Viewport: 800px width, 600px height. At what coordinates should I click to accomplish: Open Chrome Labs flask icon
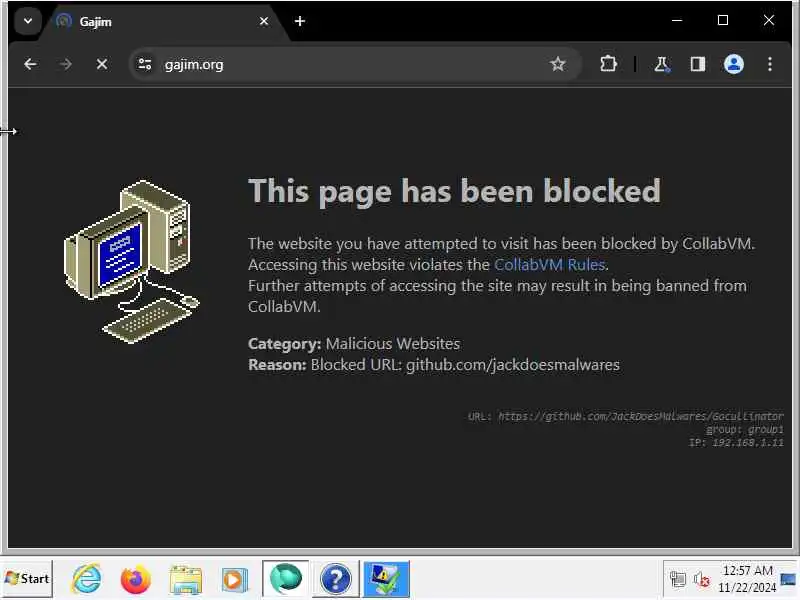click(662, 64)
